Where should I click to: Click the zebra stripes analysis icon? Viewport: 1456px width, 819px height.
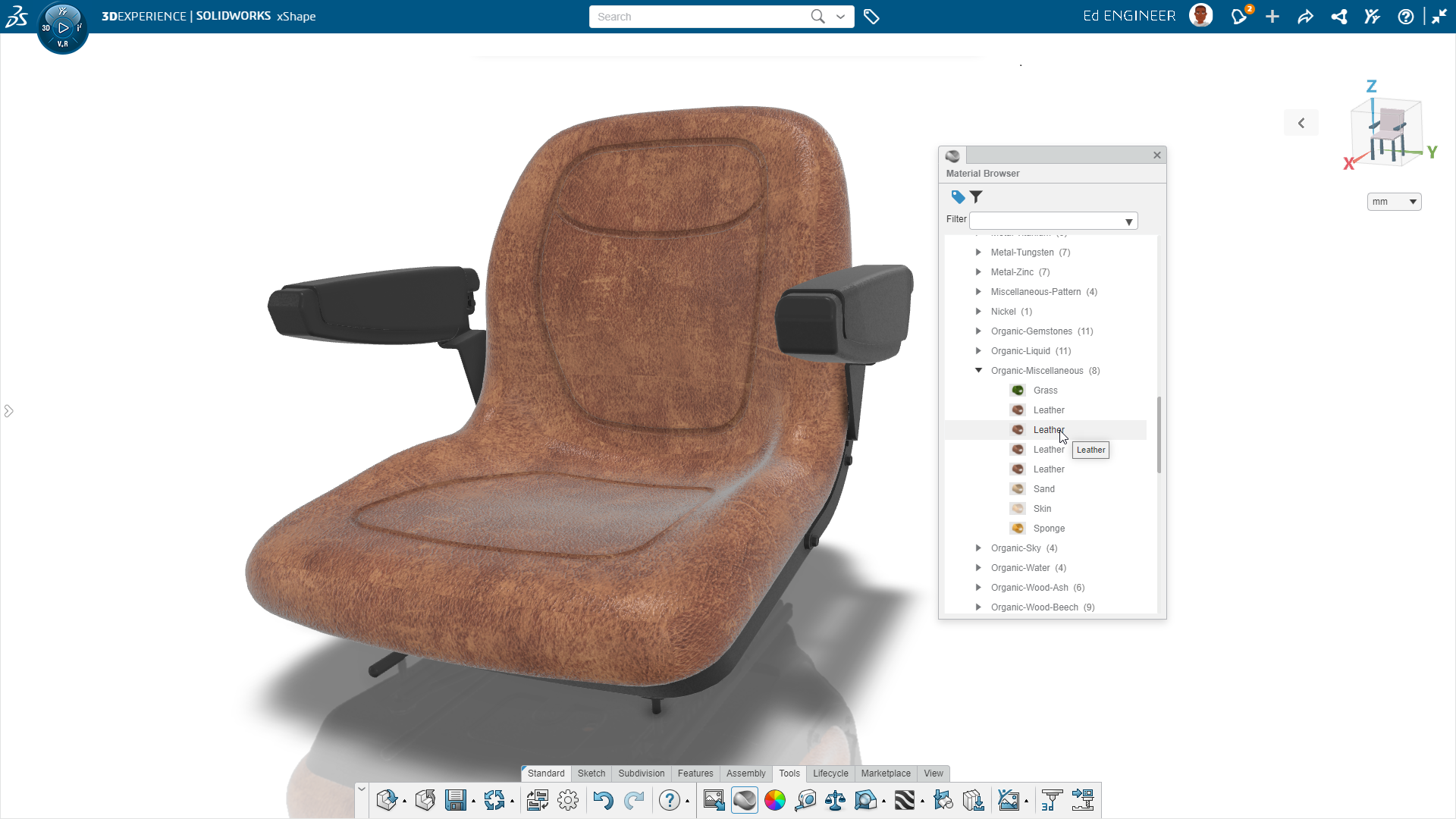click(x=905, y=800)
